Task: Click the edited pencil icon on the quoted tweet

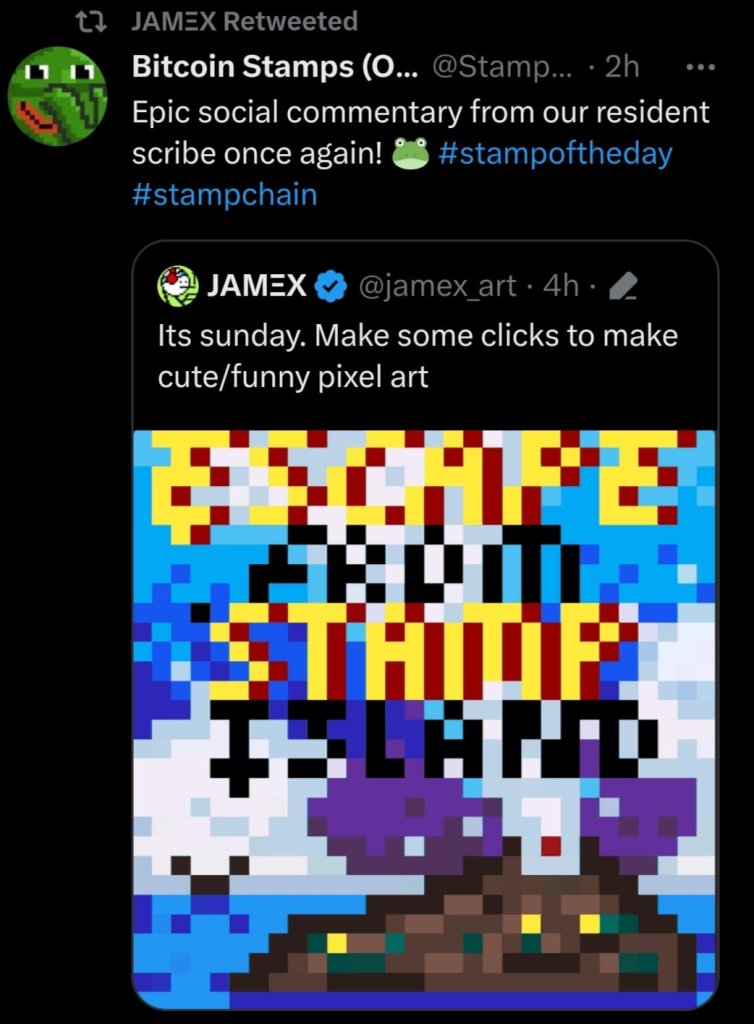Action: (622, 287)
